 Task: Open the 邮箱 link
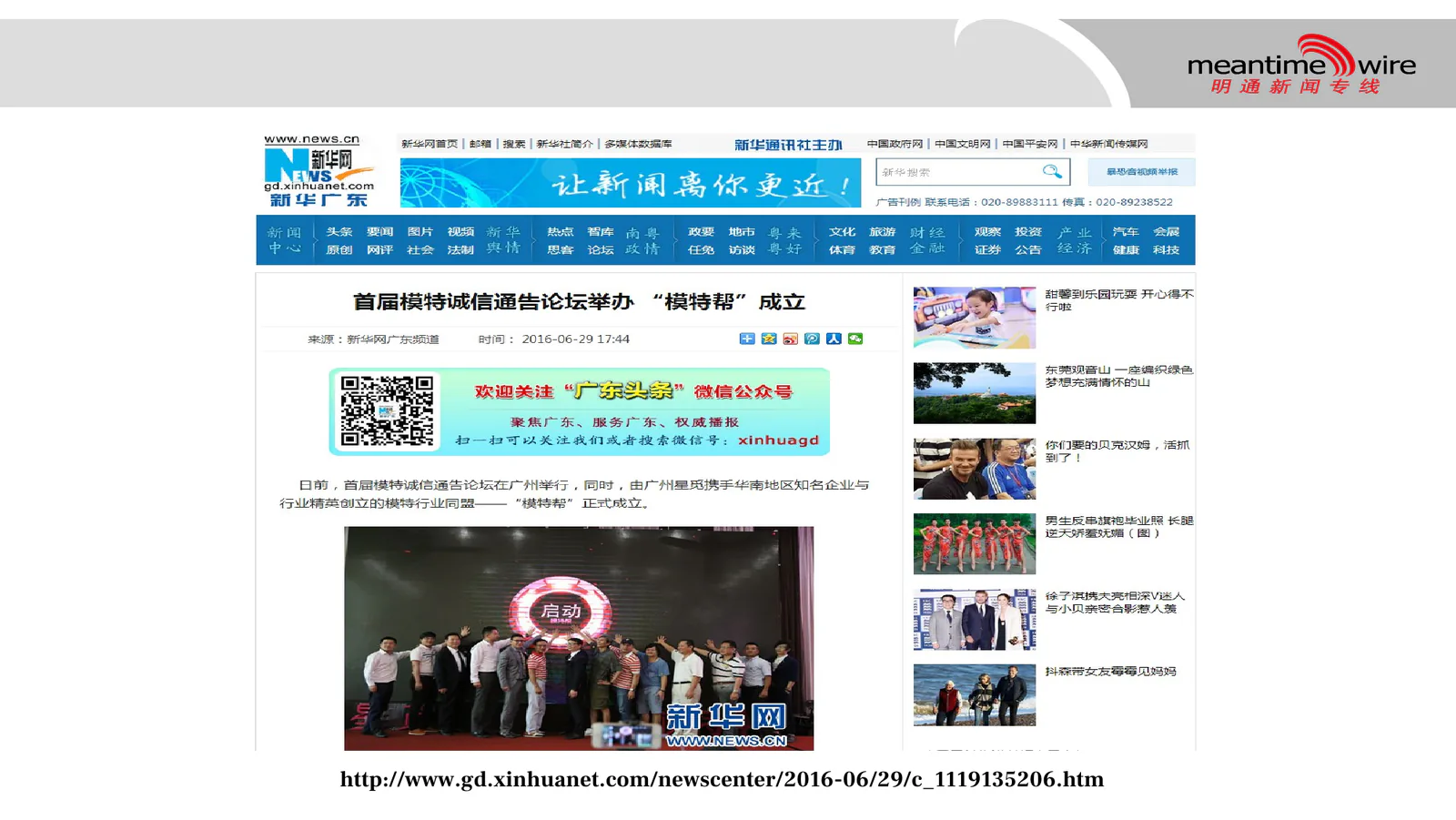480,144
